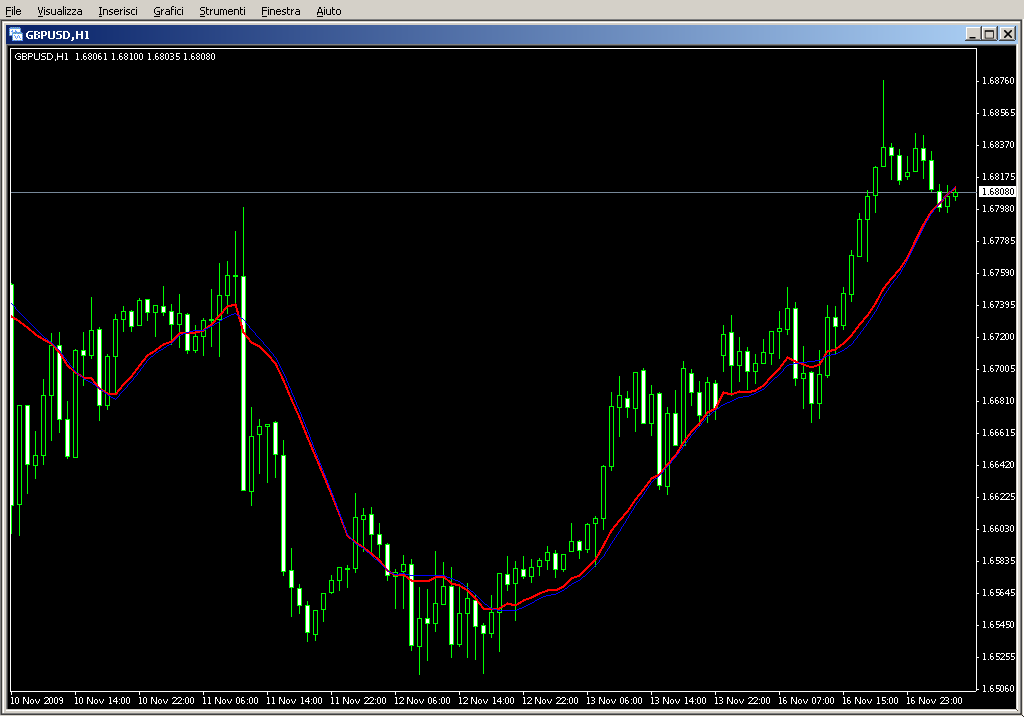
Task: Click the 16 Nov 07:00 time label
Action: coord(807,701)
